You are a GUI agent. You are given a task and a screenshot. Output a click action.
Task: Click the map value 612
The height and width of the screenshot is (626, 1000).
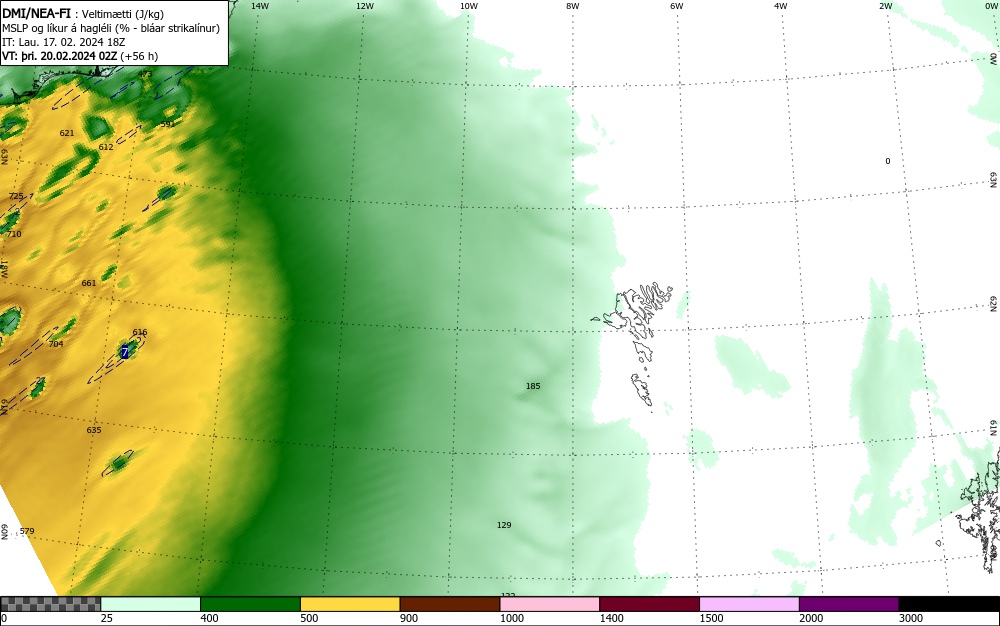106,147
